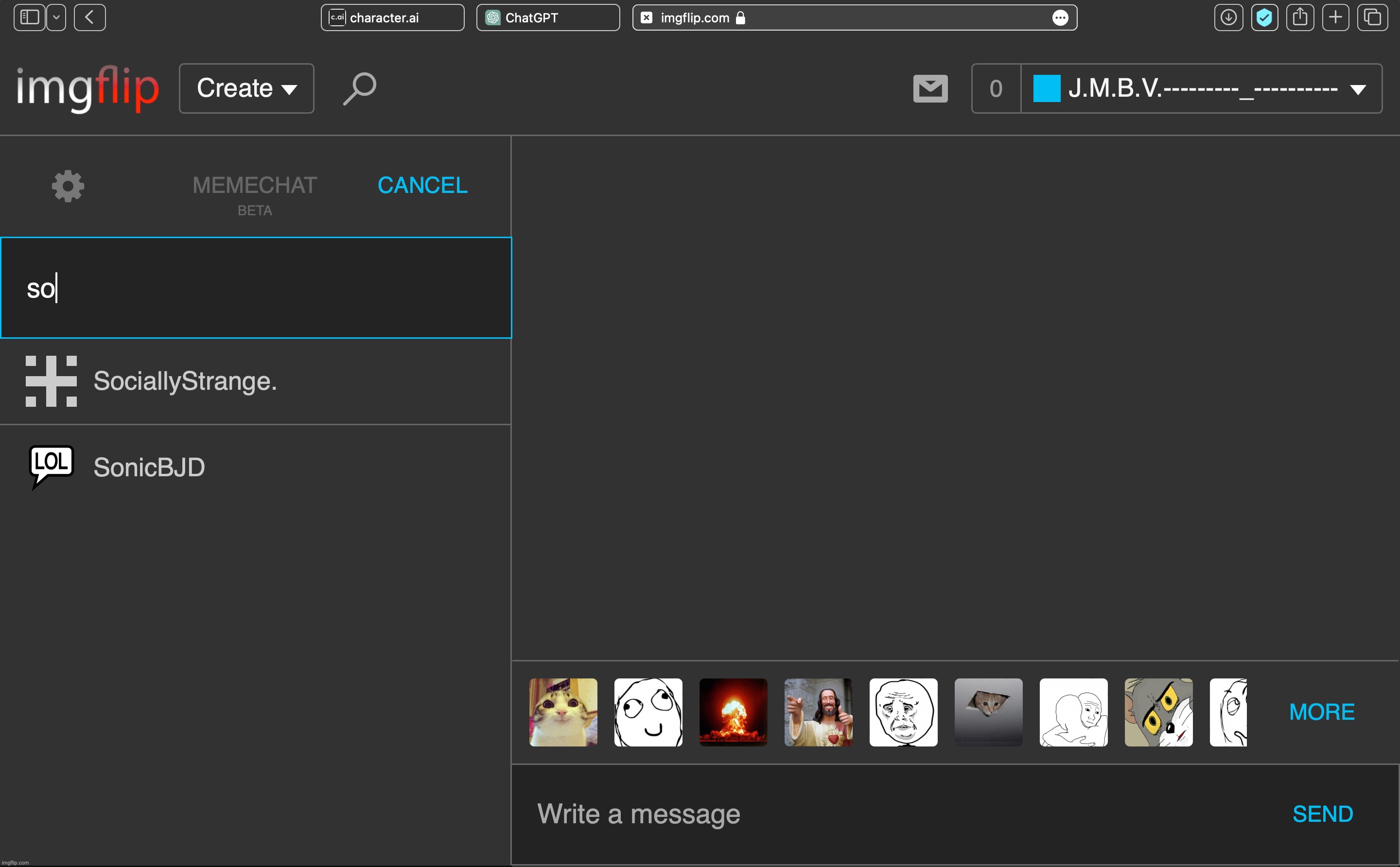This screenshot has height=867, width=1400.
Task: Click the privacy shield icon in toolbar
Action: (1264, 17)
